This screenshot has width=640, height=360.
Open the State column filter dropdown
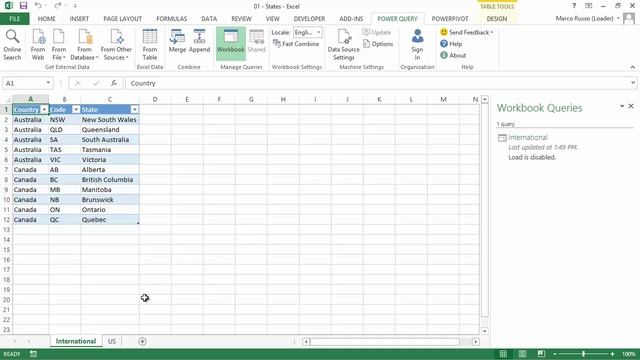[x=134, y=109]
